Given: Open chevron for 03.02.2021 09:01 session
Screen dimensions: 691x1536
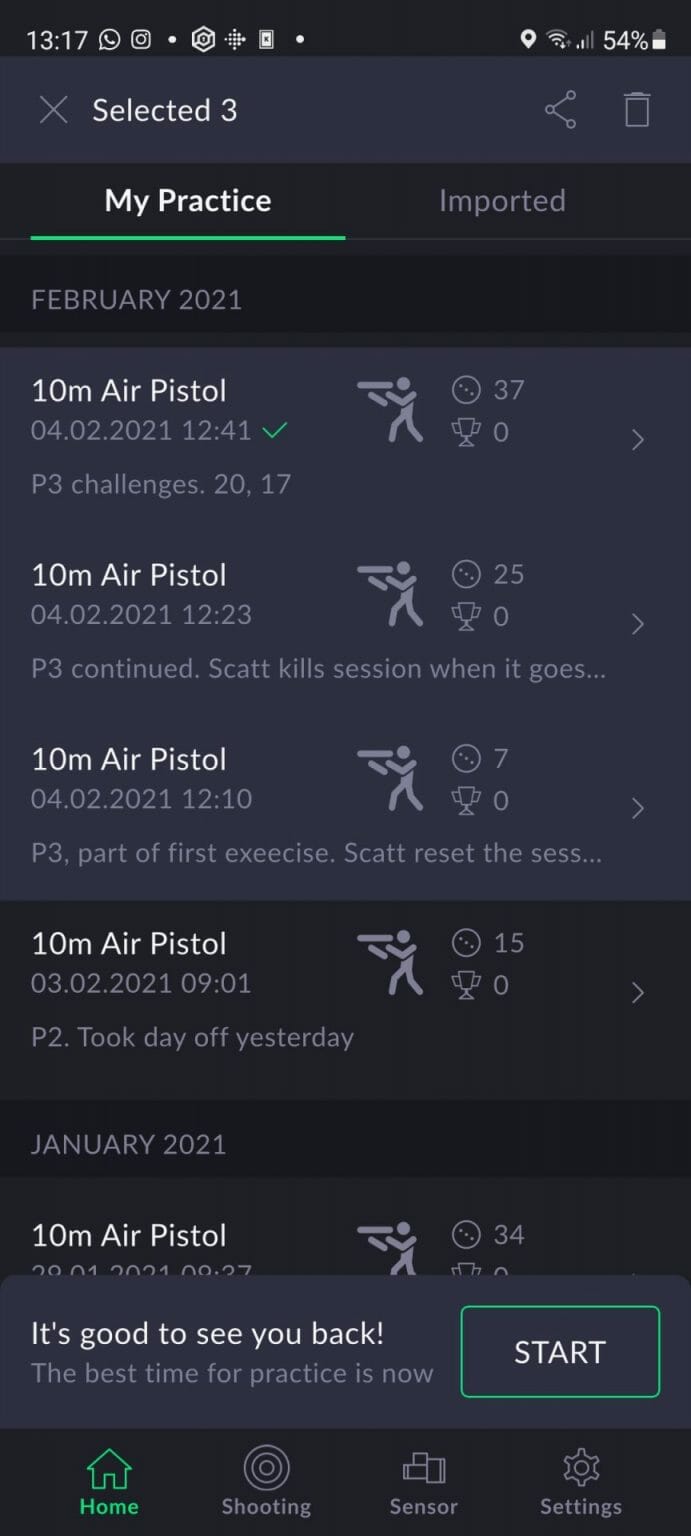Looking at the screenshot, I should coord(638,993).
